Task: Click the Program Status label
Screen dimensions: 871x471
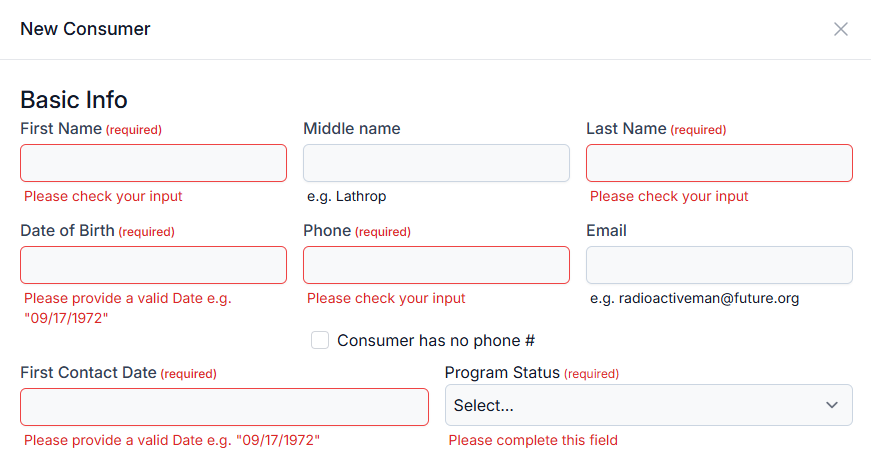Action: click(x=502, y=372)
